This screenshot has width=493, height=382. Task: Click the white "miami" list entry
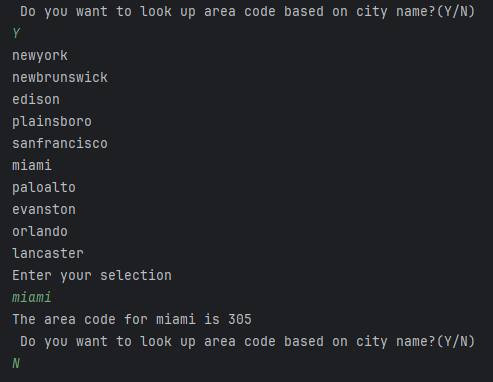pos(32,165)
